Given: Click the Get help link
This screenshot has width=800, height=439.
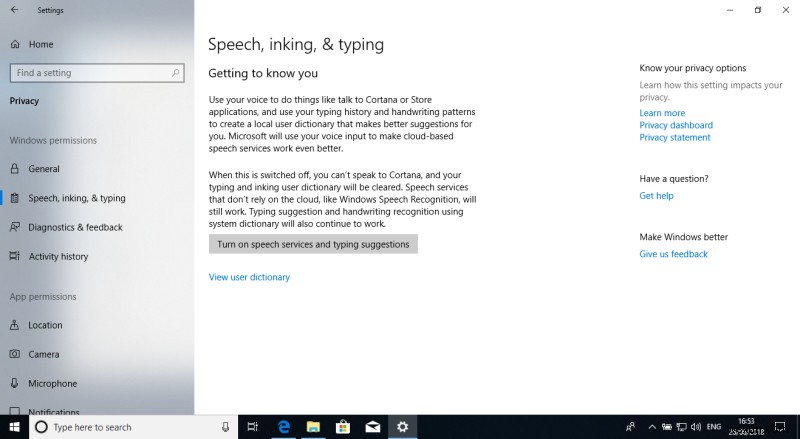Looking at the screenshot, I should (656, 196).
